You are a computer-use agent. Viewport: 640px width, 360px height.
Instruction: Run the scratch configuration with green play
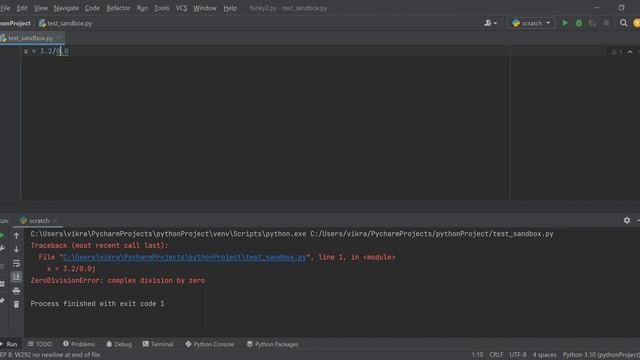click(x=565, y=23)
